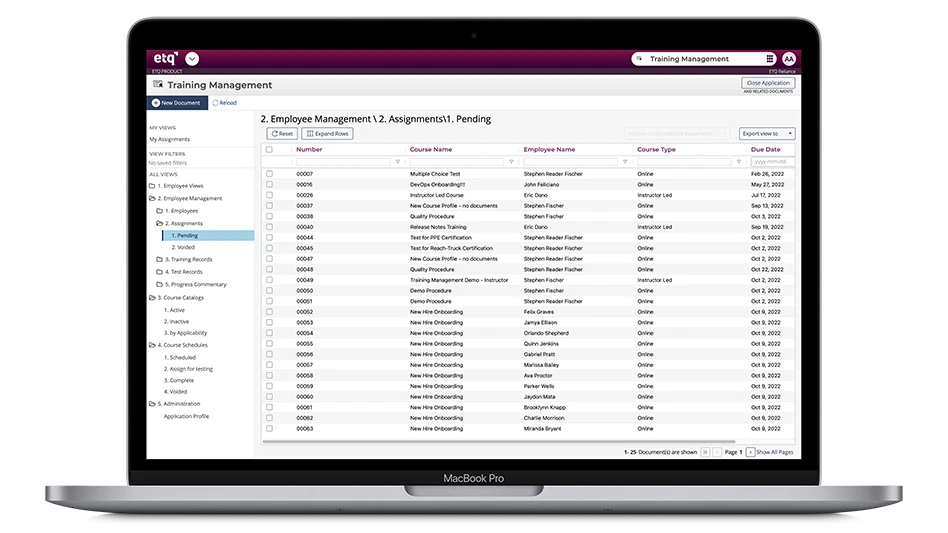The width and height of the screenshot is (948, 533).
Task: Open the apps grid icon in search bar
Action: [x=769, y=59]
